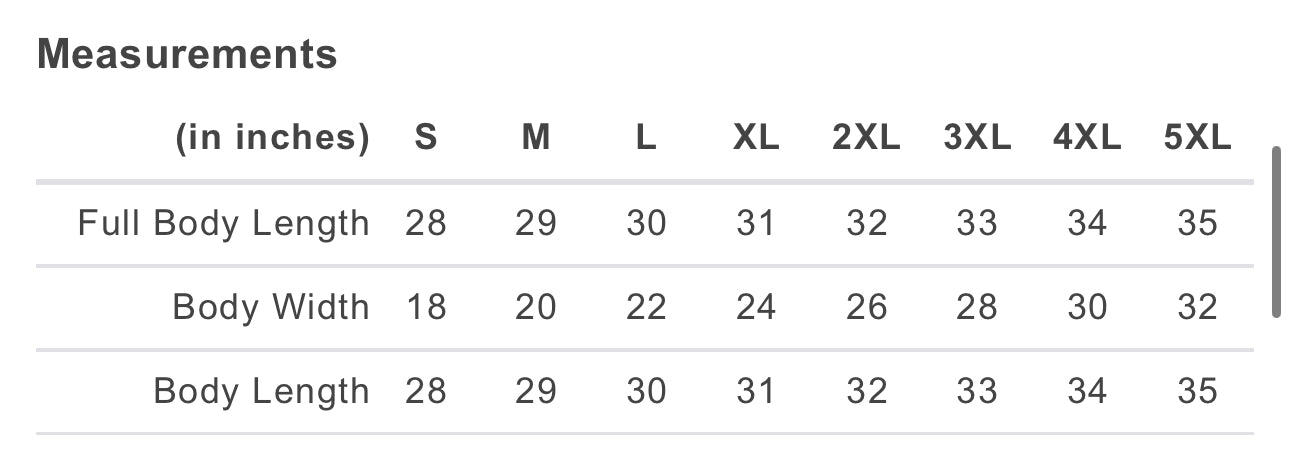Click Body Width value 32 for 5XL

tap(1197, 307)
